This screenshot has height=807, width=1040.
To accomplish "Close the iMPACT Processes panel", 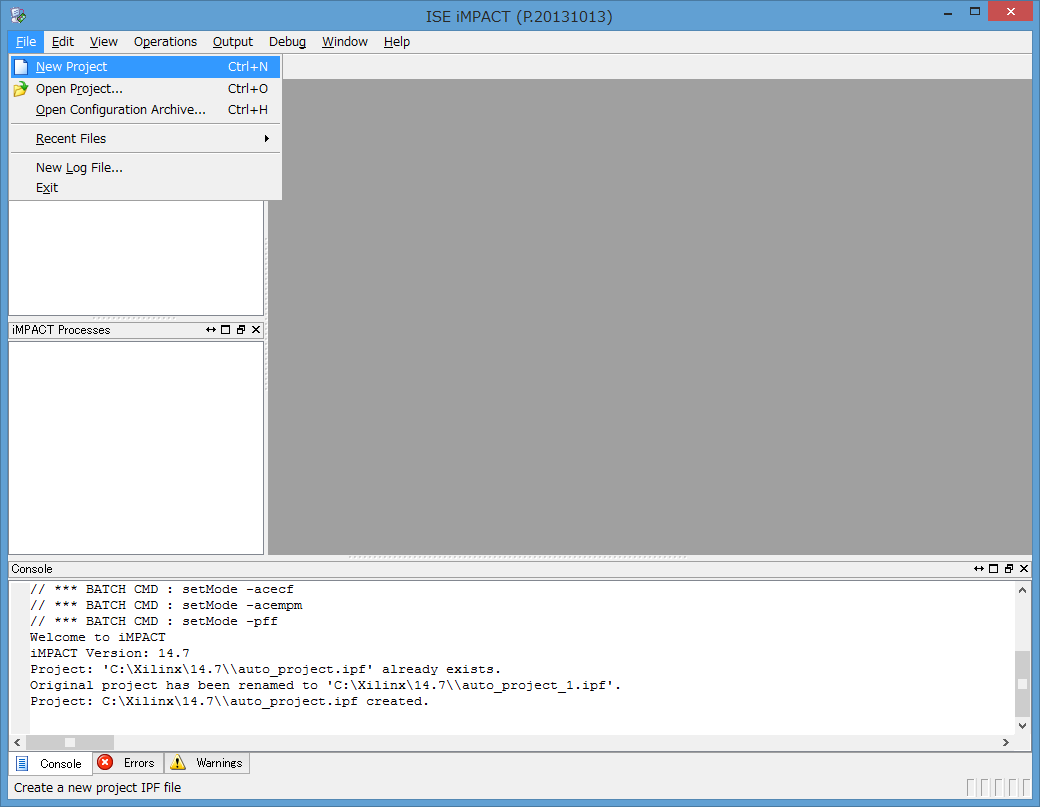I will point(256,330).
